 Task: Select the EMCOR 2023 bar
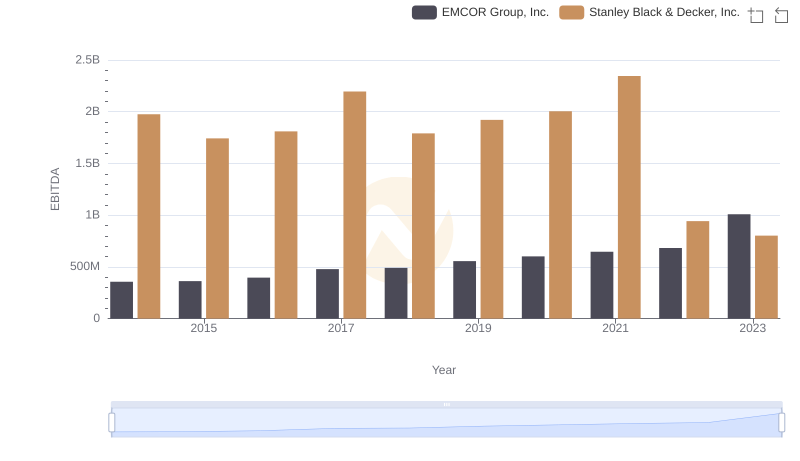click(739, 266)
